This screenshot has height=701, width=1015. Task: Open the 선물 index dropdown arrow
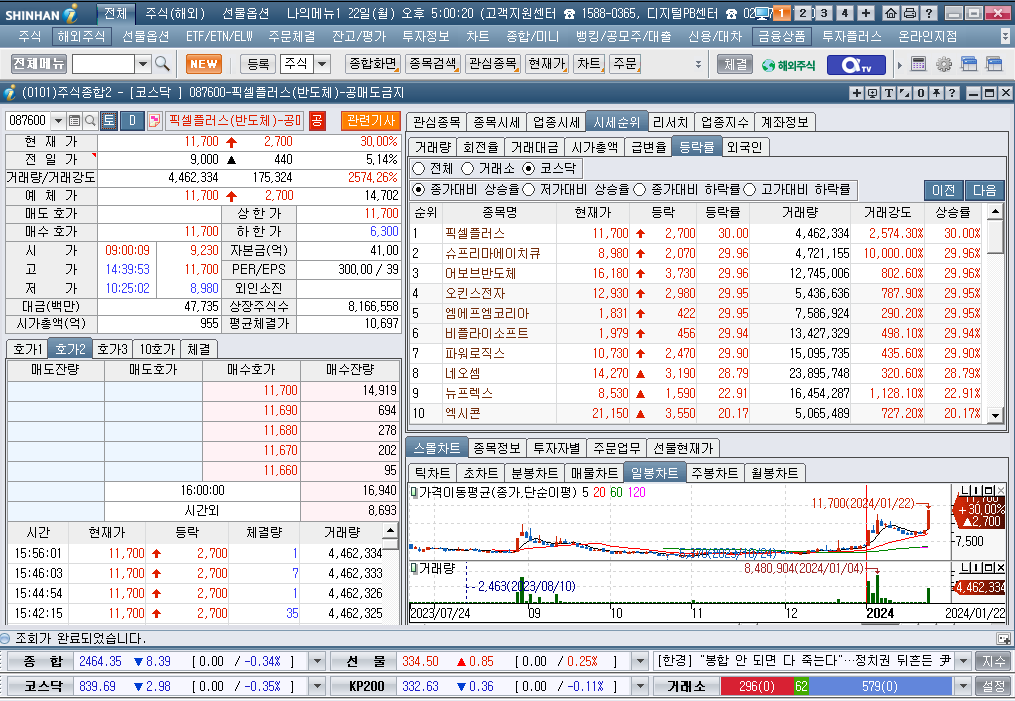[x=640, y=662]
